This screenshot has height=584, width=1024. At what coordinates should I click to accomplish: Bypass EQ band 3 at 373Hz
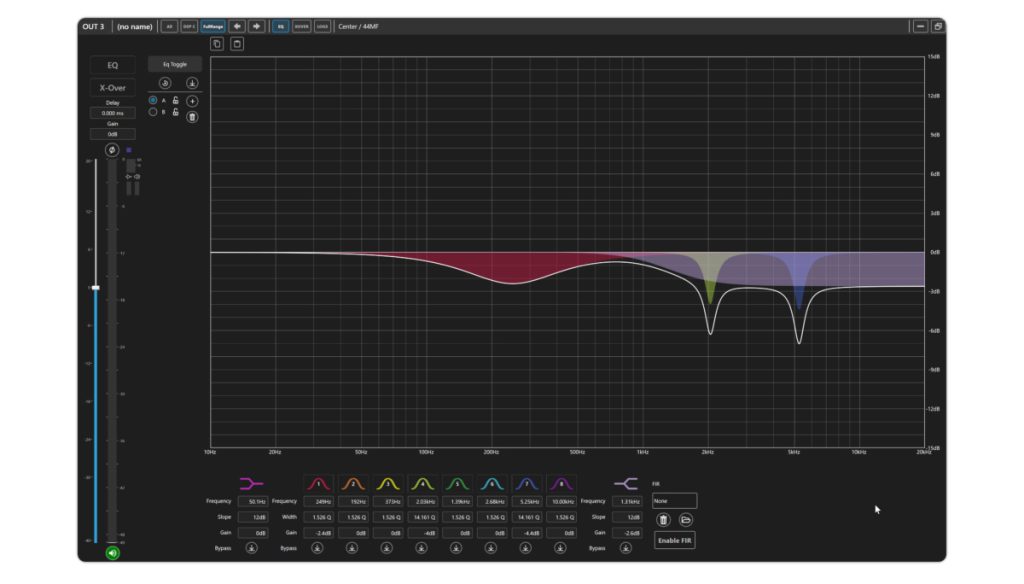387,548
